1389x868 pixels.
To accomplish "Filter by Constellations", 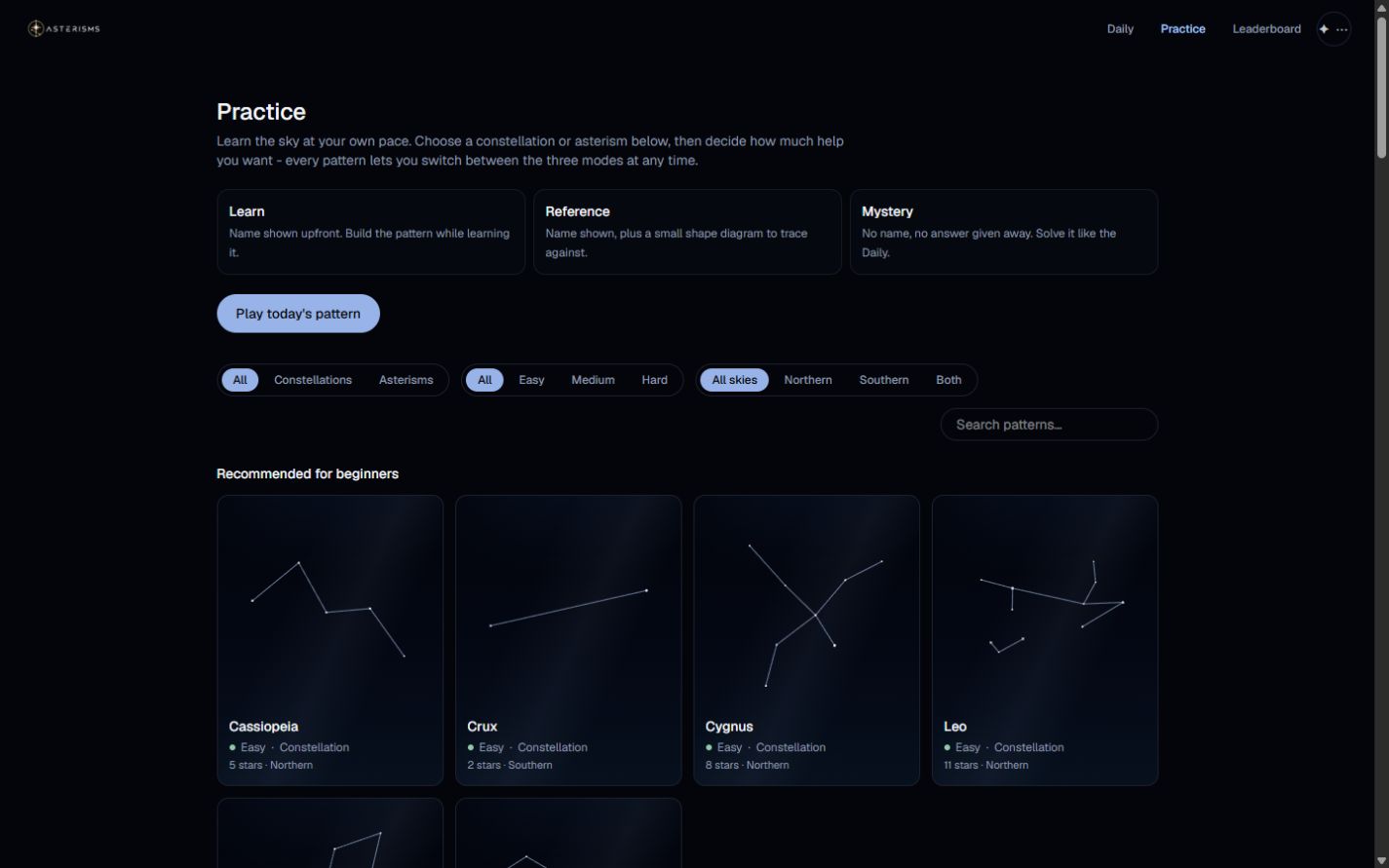I will coord(313,380).
